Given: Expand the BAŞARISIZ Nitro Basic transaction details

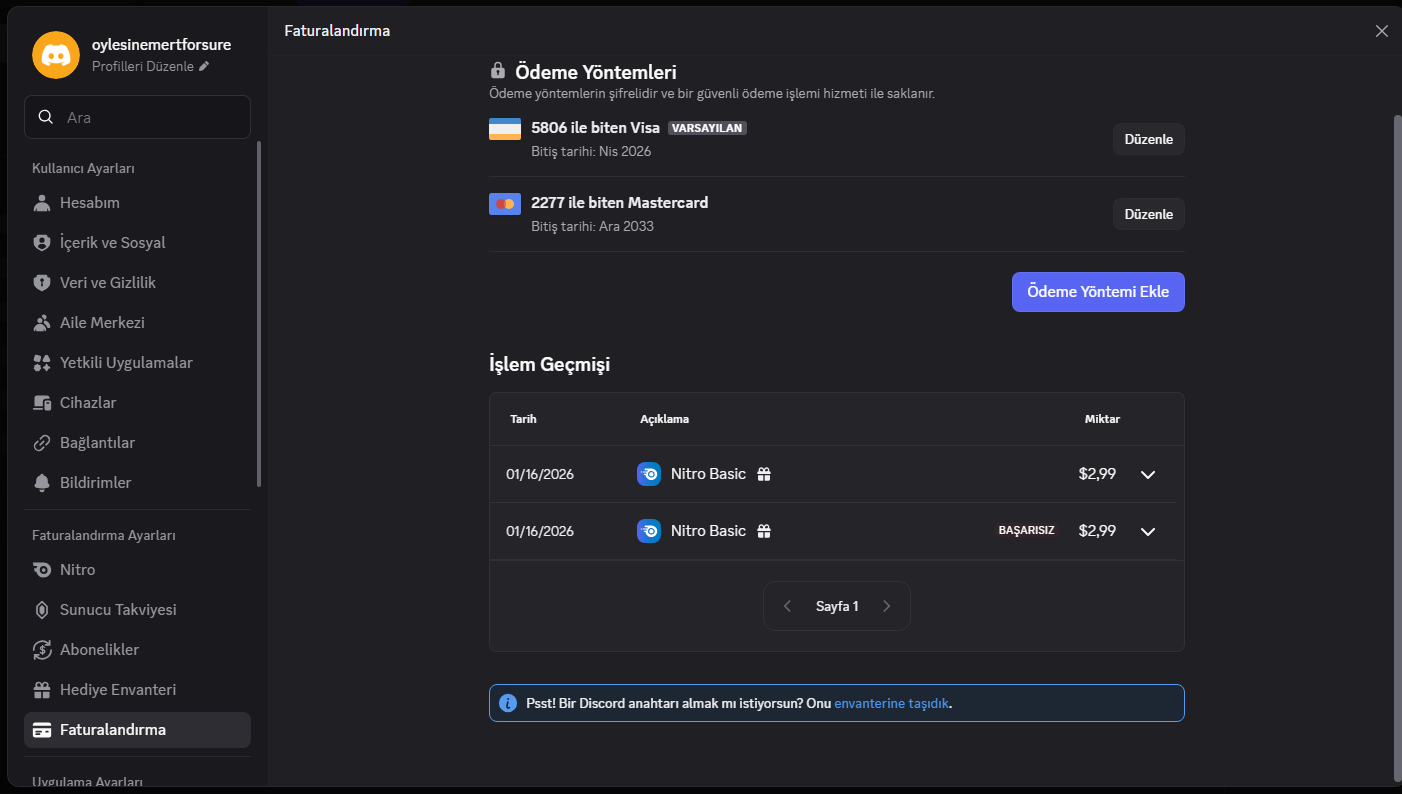Looking at the screenshot, I should pos(1148,531).
